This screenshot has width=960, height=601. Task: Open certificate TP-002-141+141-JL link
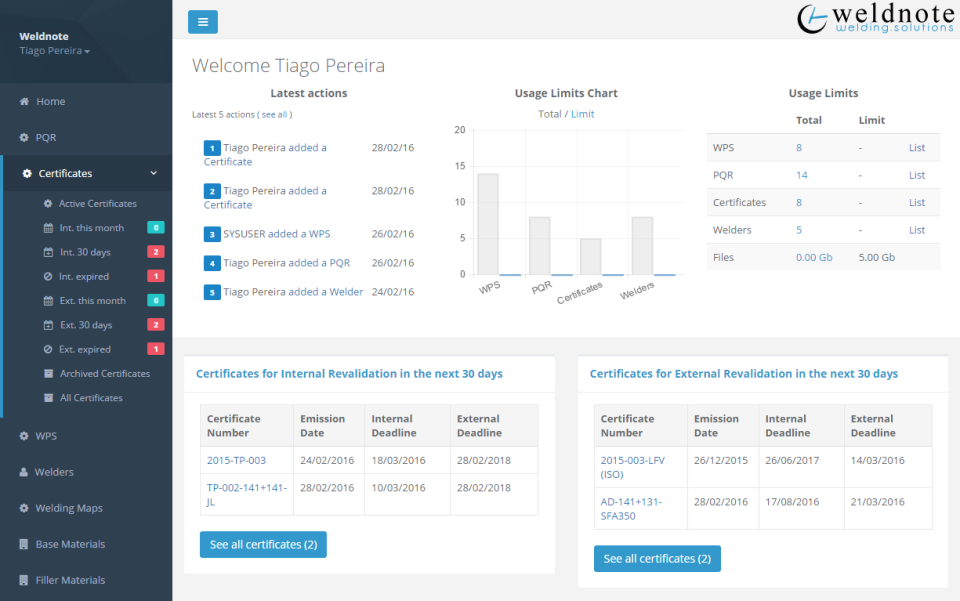click(247, 495)
